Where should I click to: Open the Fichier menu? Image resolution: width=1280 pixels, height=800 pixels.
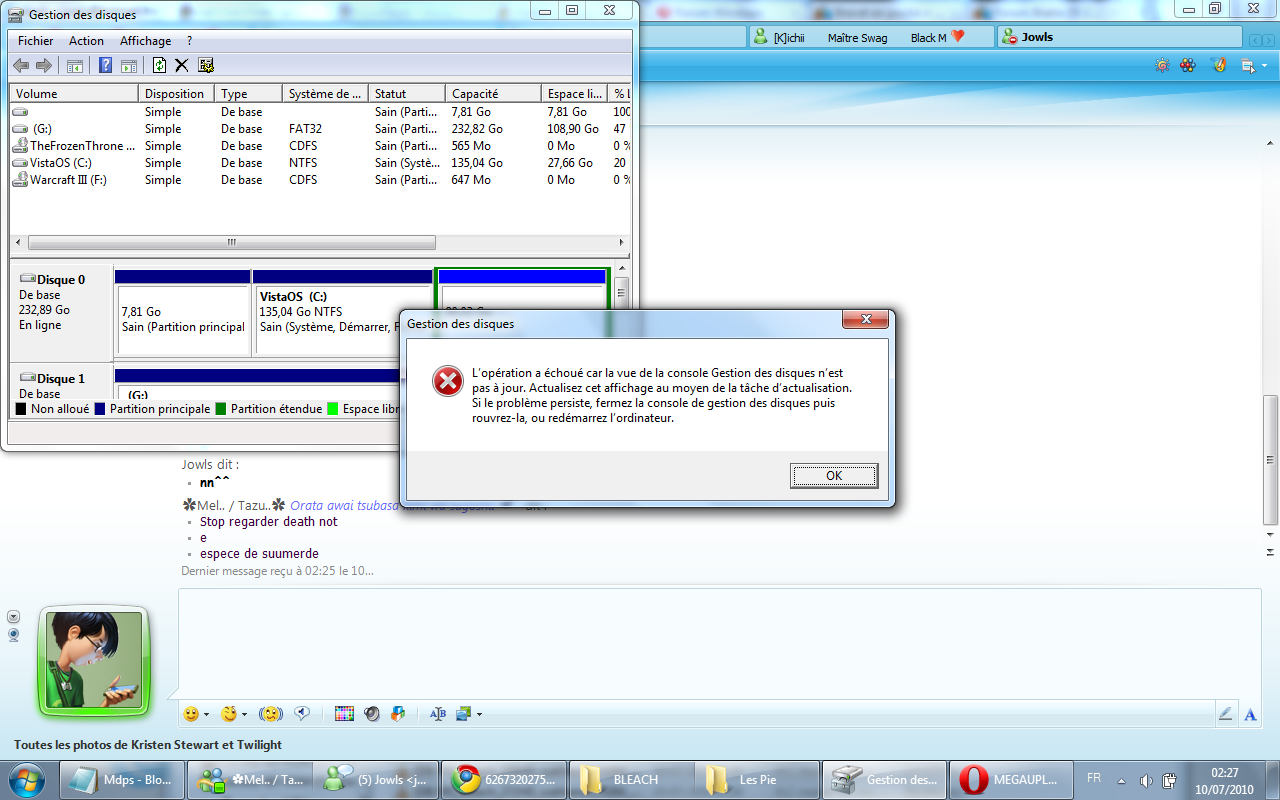click(x=35, y=41)
